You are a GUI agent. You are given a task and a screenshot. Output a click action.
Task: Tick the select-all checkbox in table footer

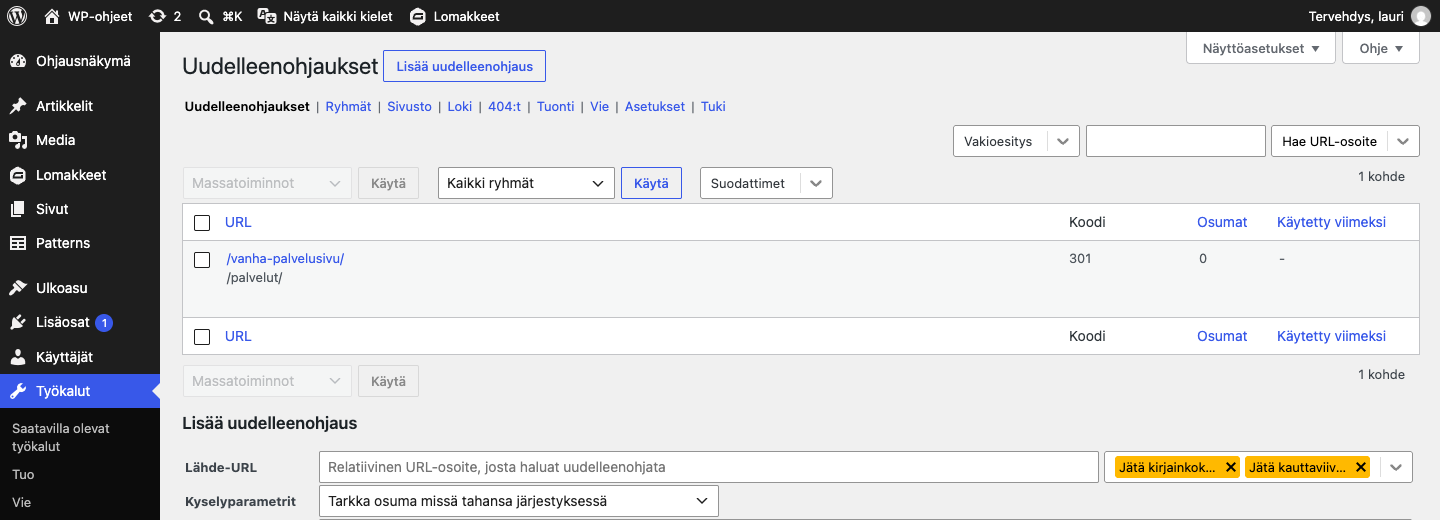pyautogui.click(x=202, y=337)
